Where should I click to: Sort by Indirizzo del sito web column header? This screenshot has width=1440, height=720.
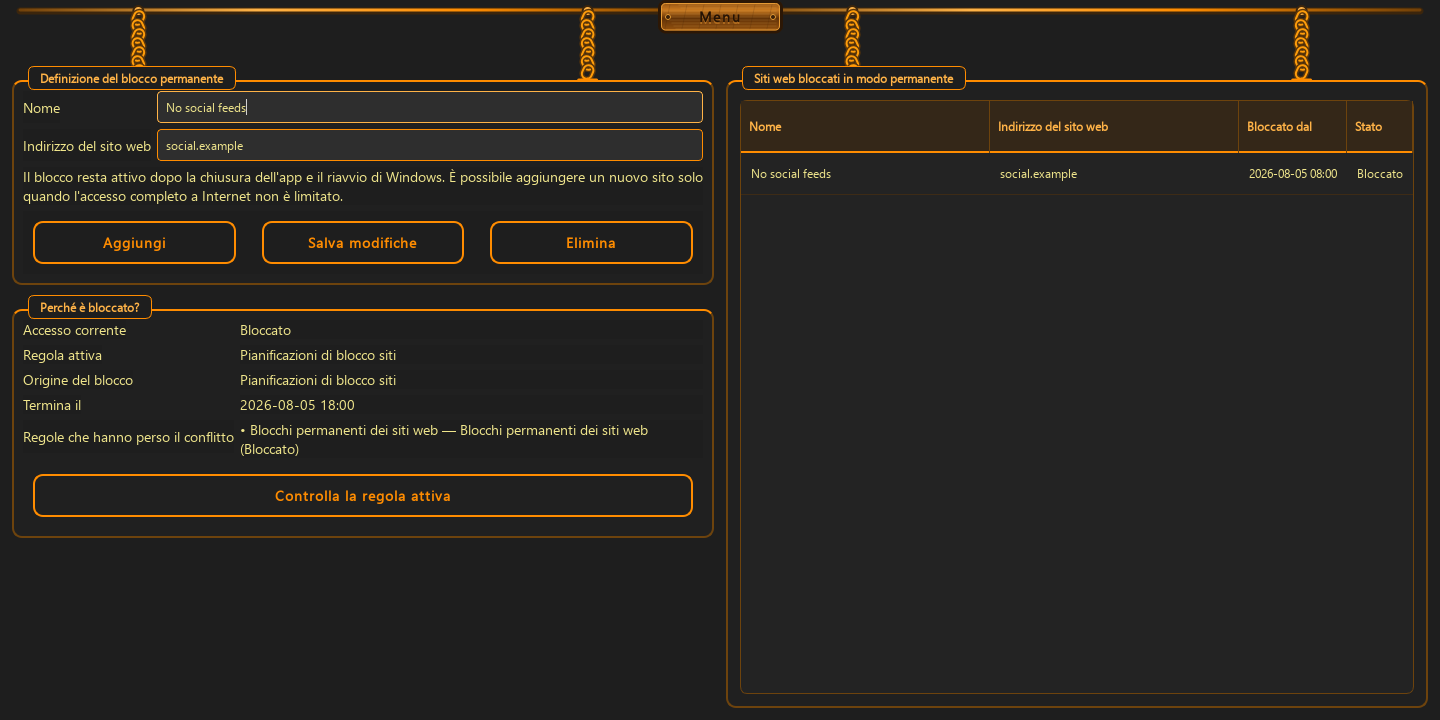point(1114,127)
